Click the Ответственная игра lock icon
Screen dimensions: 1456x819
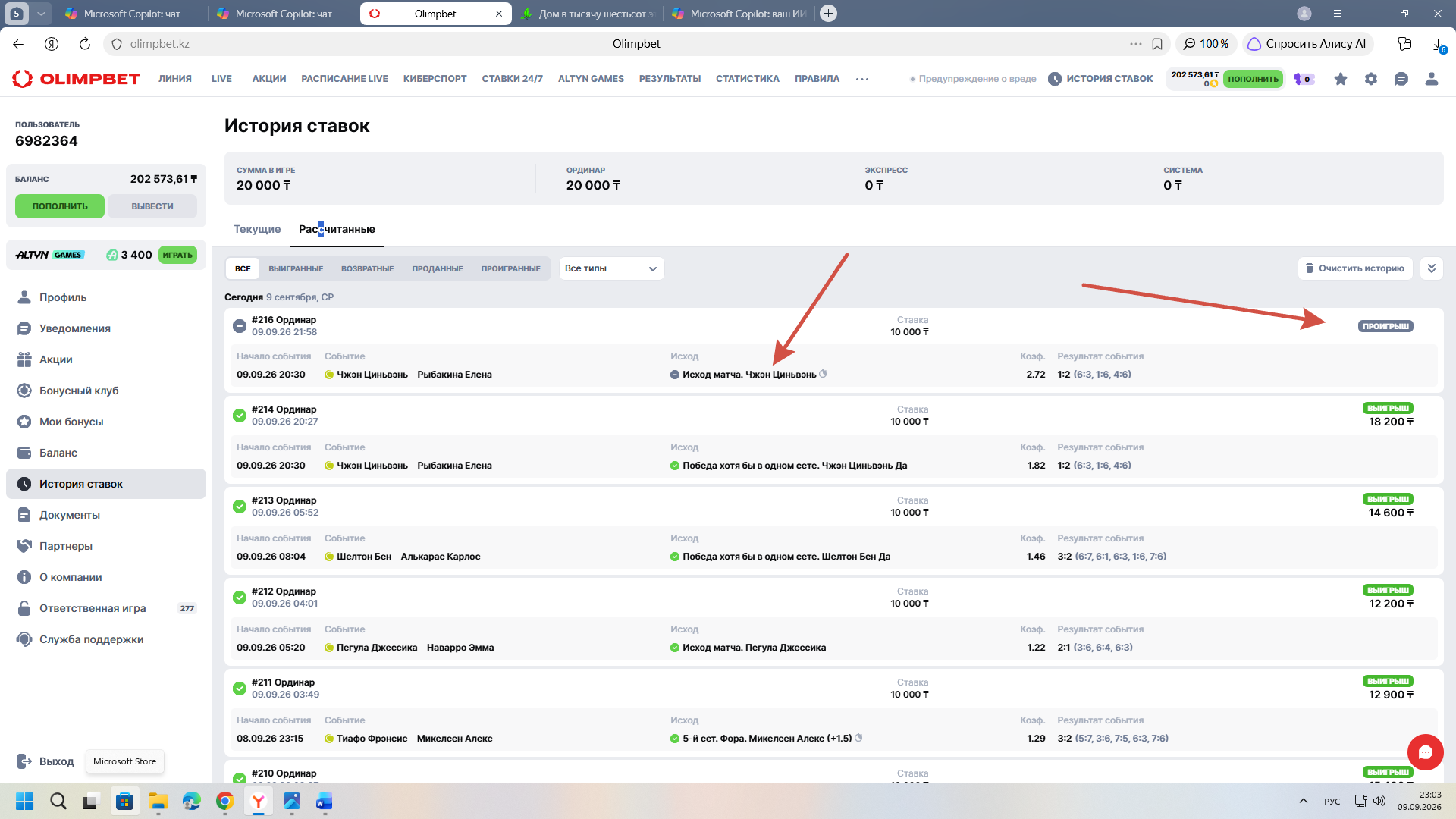(x=24, y=608)
